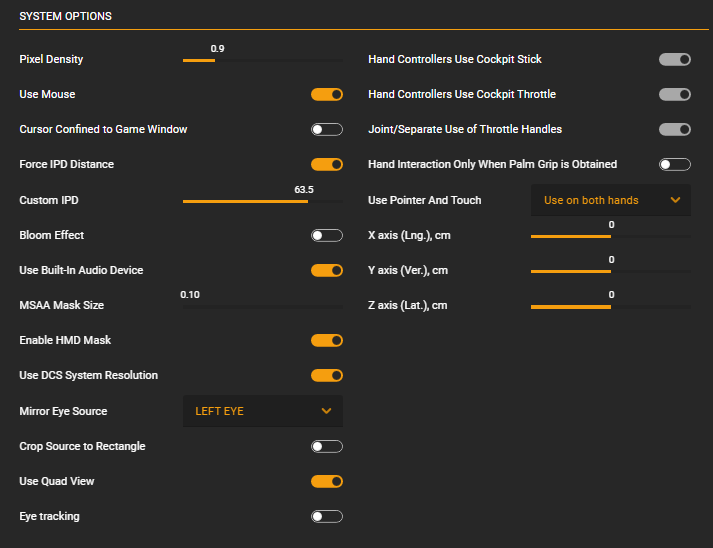Screen dimensions: 713x548
Task: Click the MSAA Mask Size slider
Action: (x=263, y=306)
